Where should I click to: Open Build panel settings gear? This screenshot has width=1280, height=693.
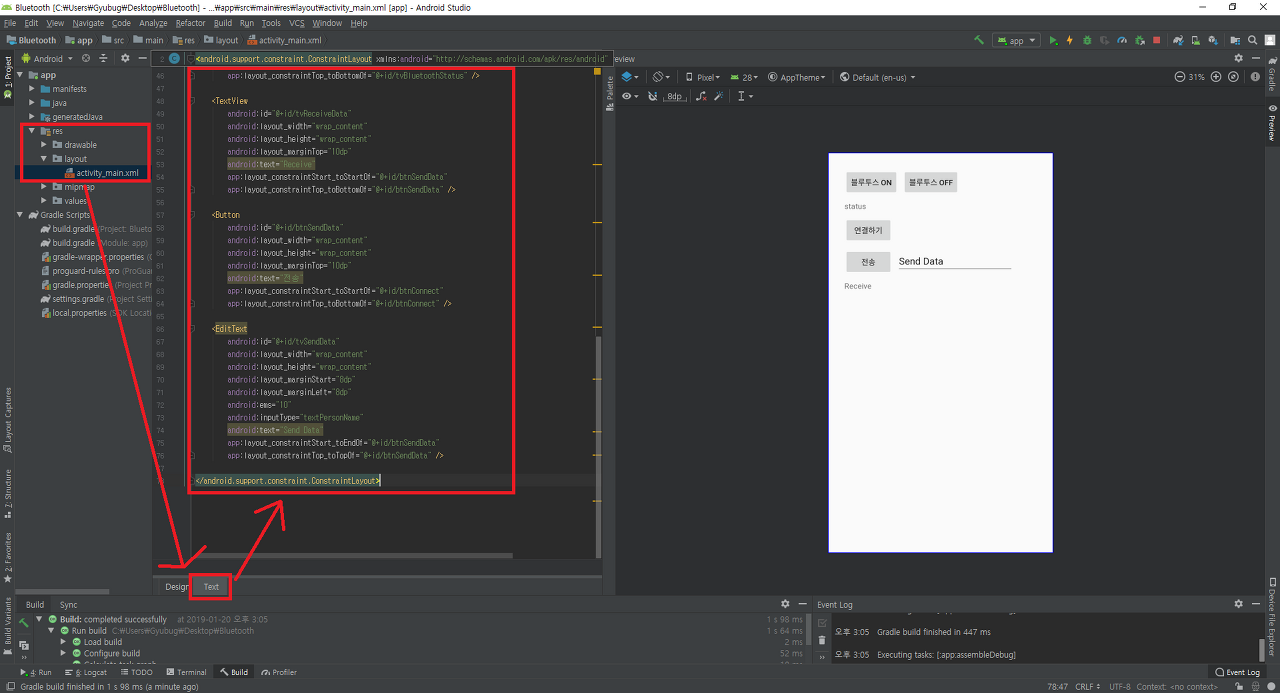pyautogui.click(x=785, y=604)
